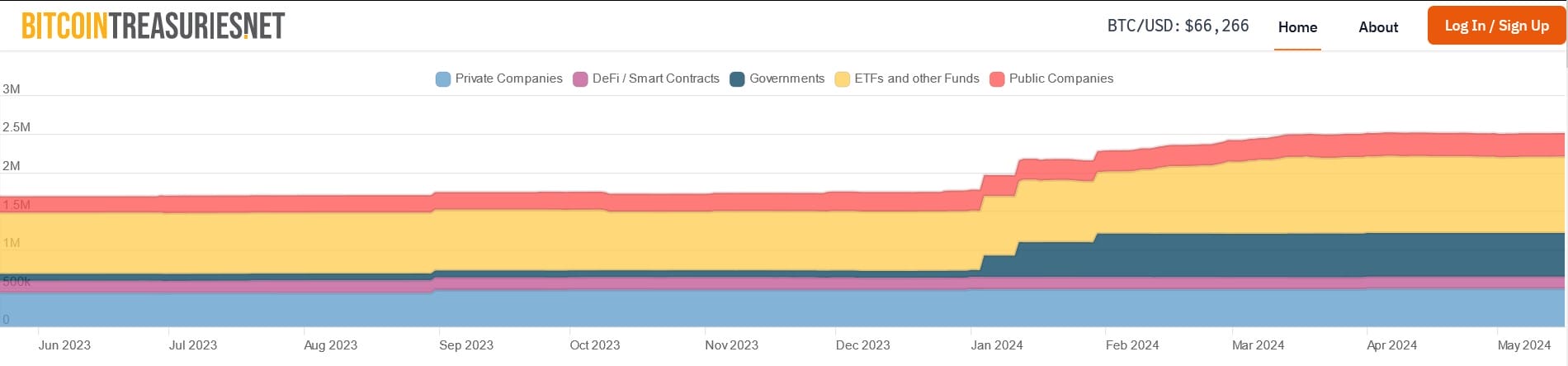
Task: Toggle Public Companies series label
Action: tap(1060, 78)
